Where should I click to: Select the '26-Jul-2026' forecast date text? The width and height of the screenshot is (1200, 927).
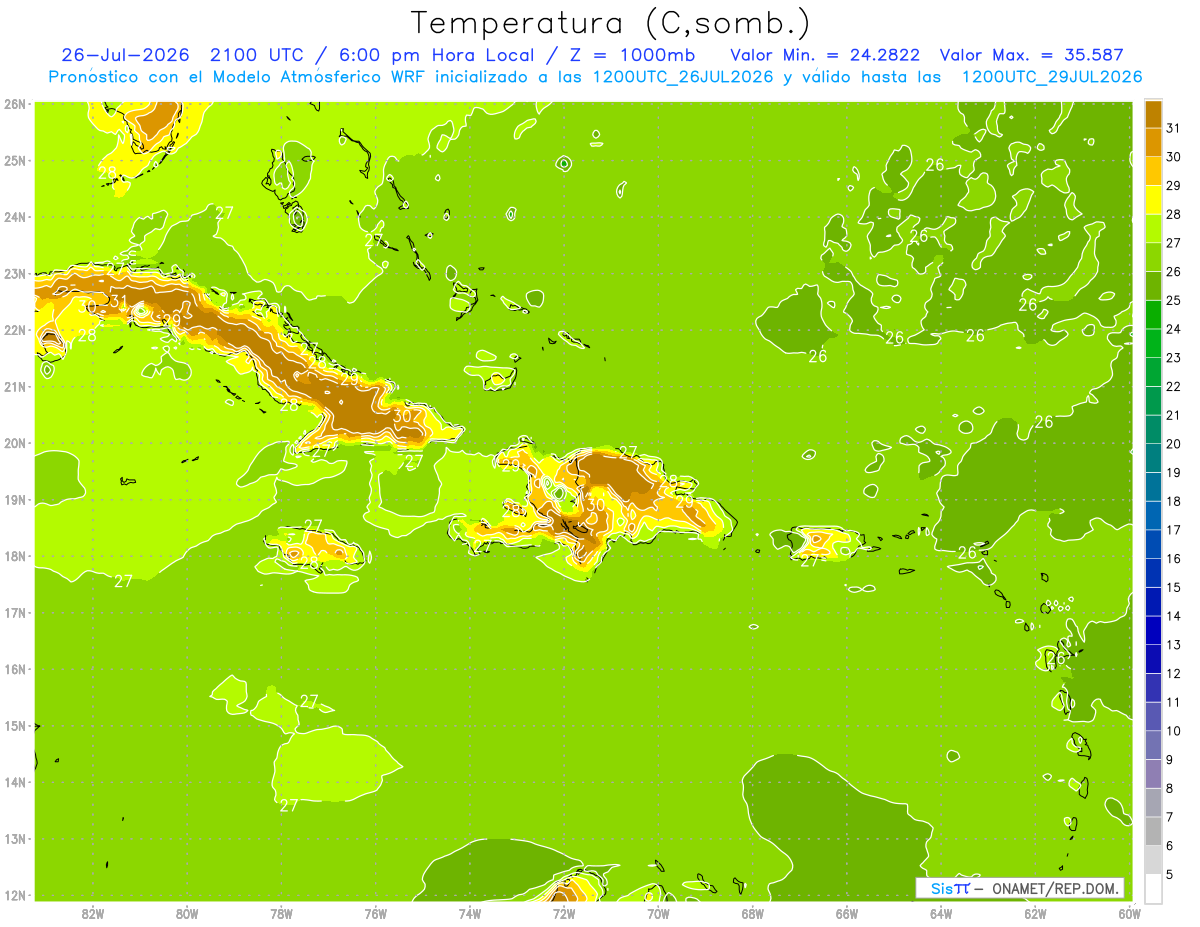125,55
